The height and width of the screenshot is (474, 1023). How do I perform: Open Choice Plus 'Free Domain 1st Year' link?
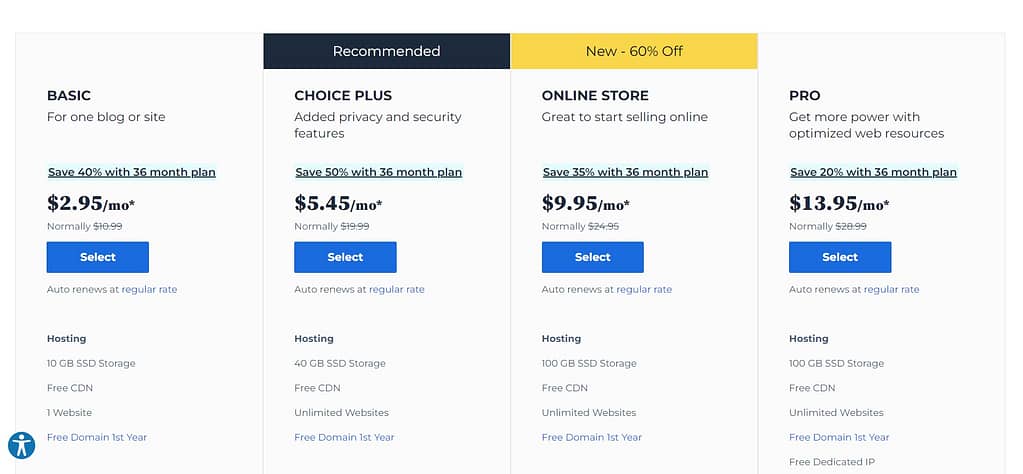coord(344,437)
